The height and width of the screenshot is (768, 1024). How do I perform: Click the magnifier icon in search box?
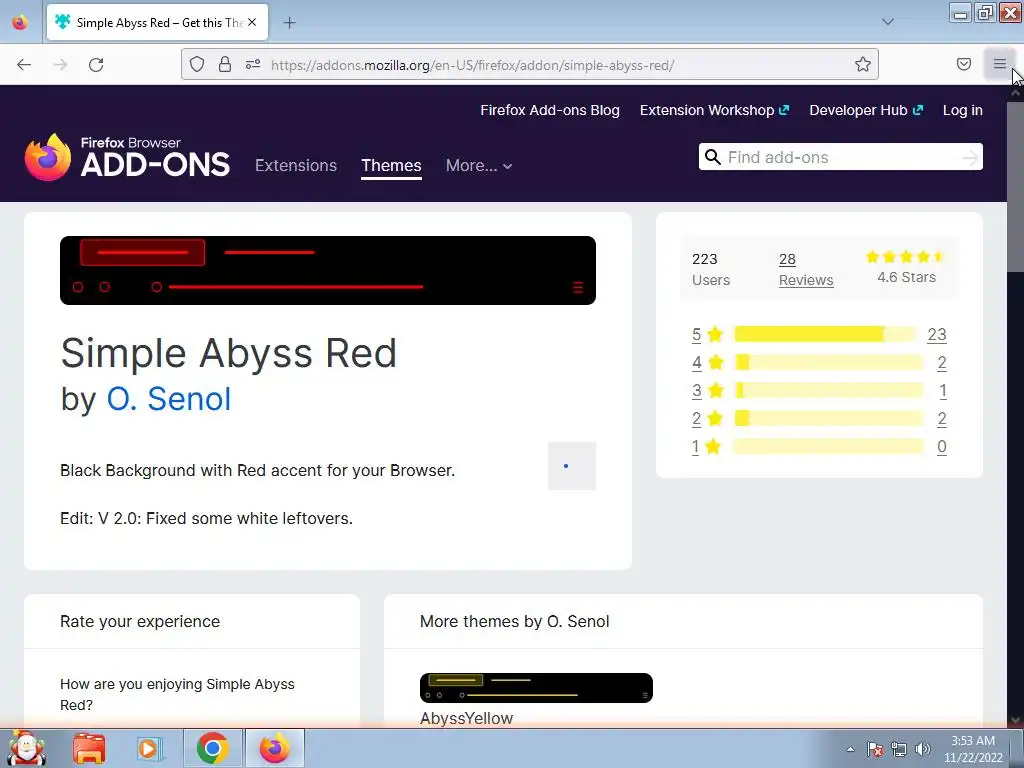click(712, 157)
